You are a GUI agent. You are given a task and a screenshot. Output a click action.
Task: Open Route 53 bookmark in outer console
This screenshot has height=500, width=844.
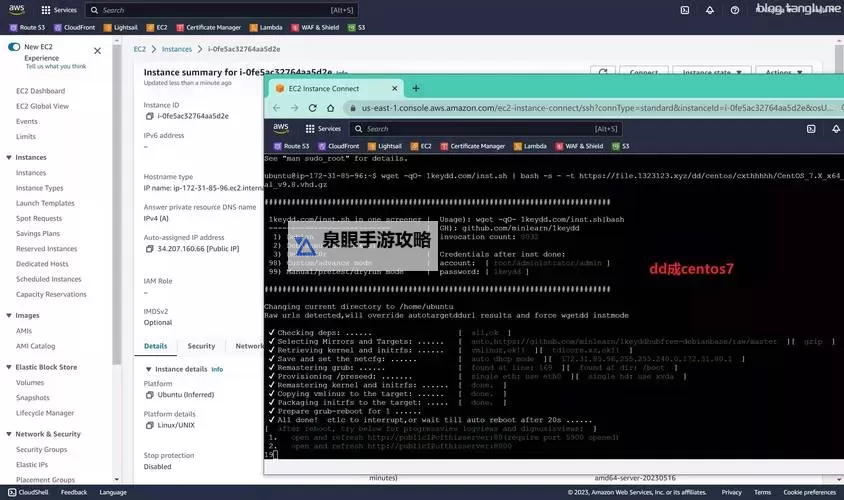click(27, 27)
